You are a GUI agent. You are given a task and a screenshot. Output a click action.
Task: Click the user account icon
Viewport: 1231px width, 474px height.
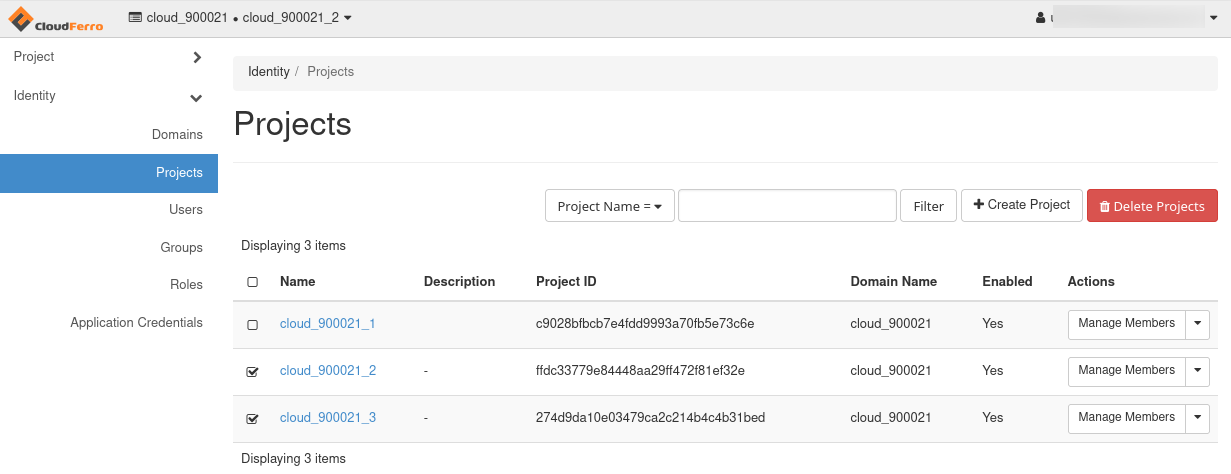click(x=1041, y=18)
